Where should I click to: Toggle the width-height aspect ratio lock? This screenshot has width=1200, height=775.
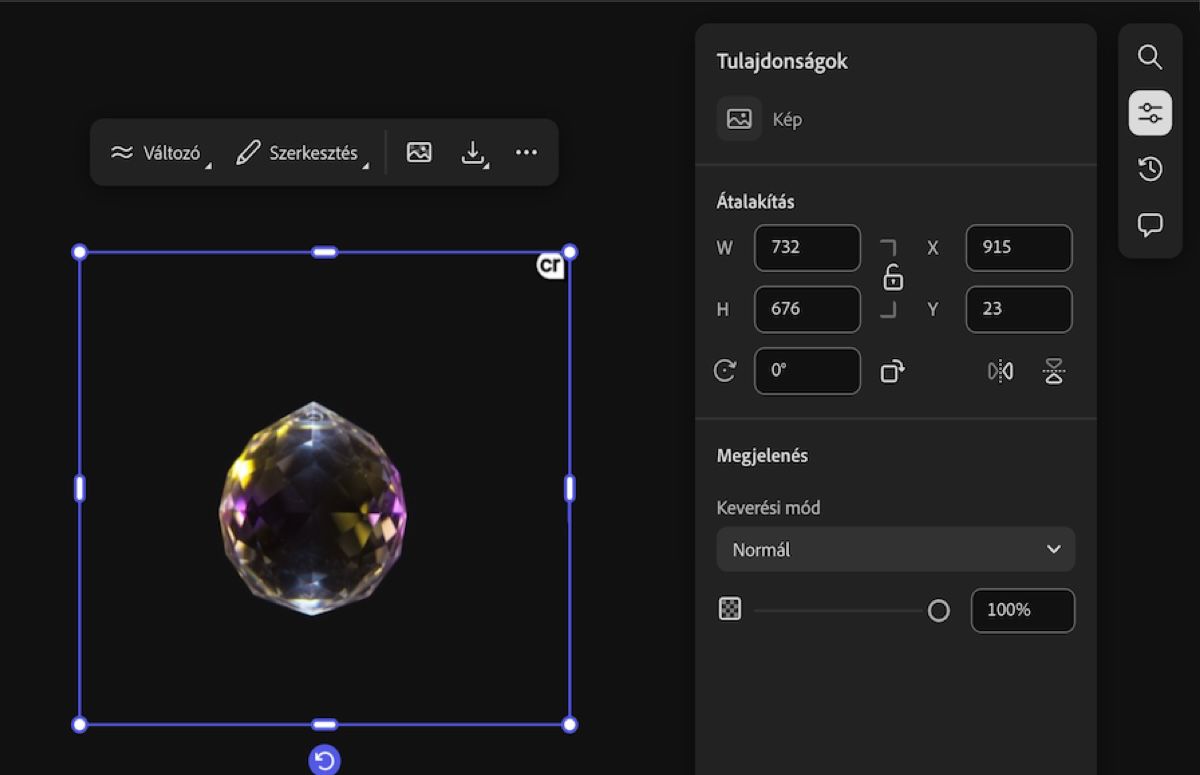pos(892,279)
